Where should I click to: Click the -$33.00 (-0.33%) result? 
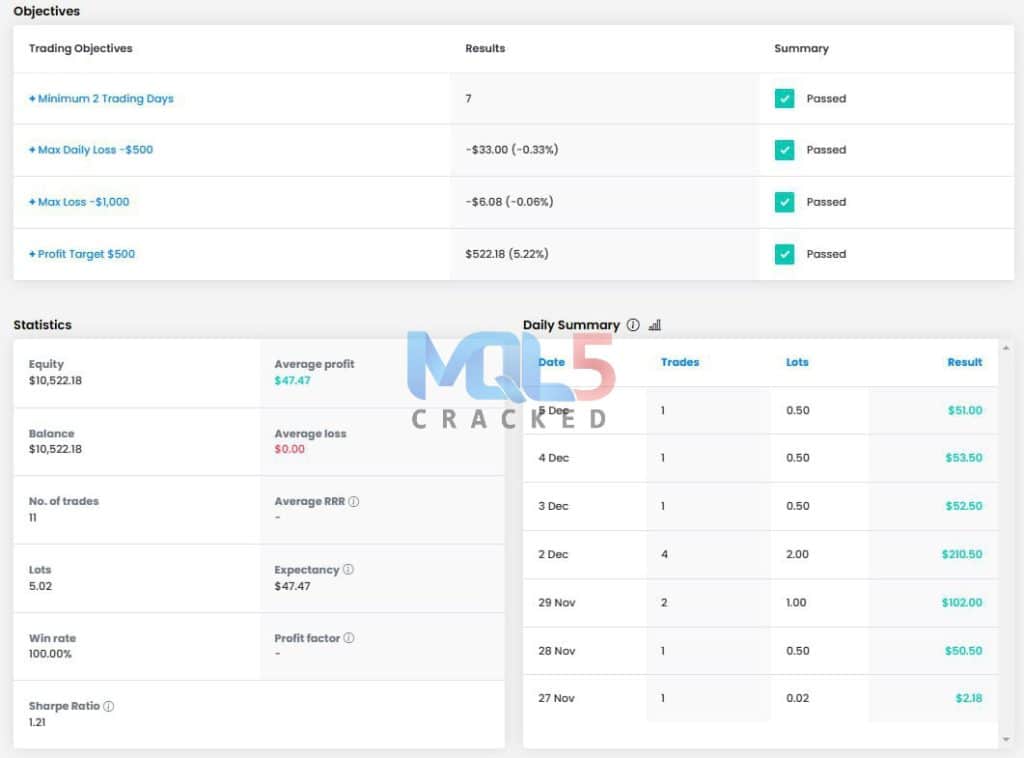[512, 150]
